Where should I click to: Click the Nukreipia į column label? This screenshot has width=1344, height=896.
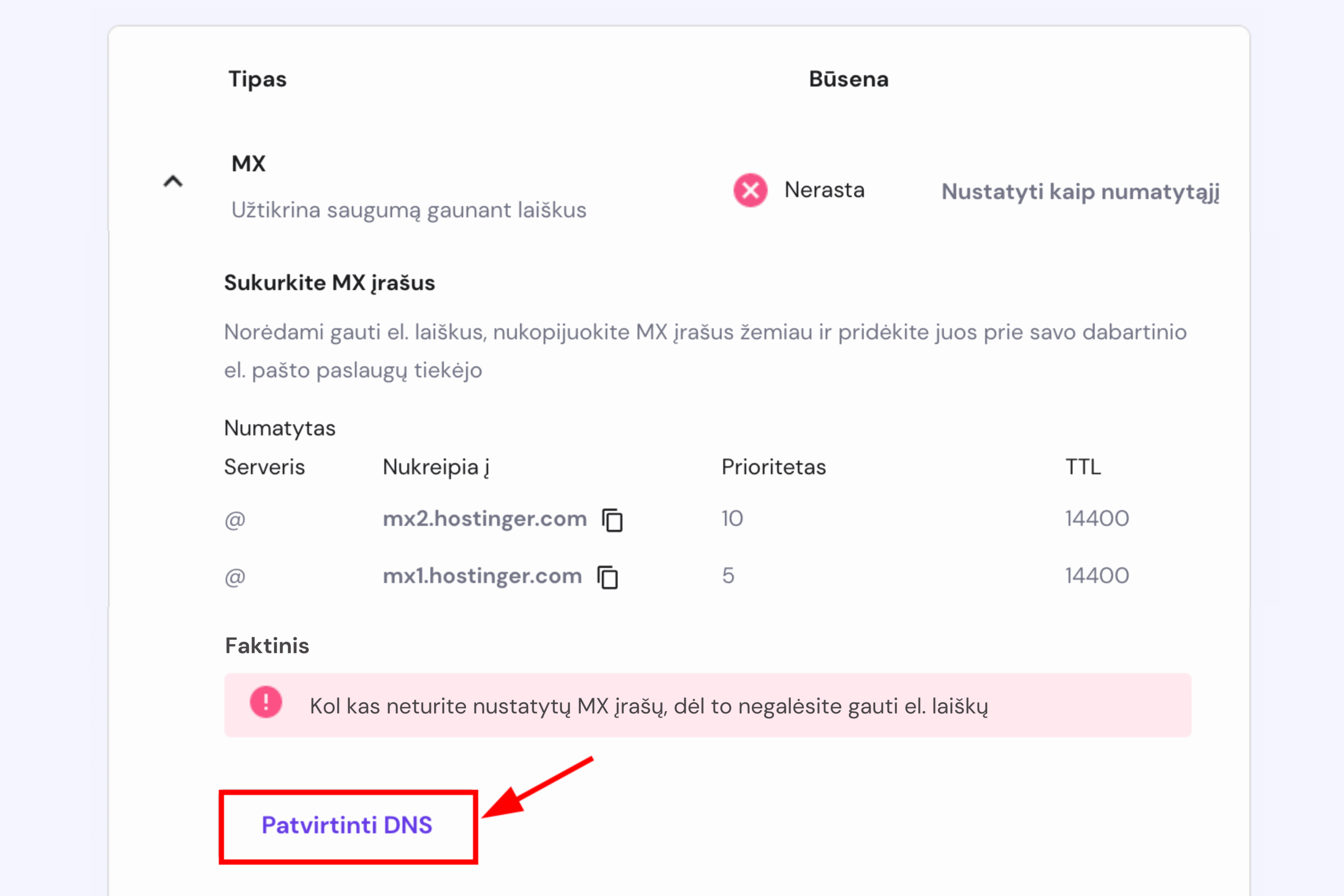click(436, 468)
